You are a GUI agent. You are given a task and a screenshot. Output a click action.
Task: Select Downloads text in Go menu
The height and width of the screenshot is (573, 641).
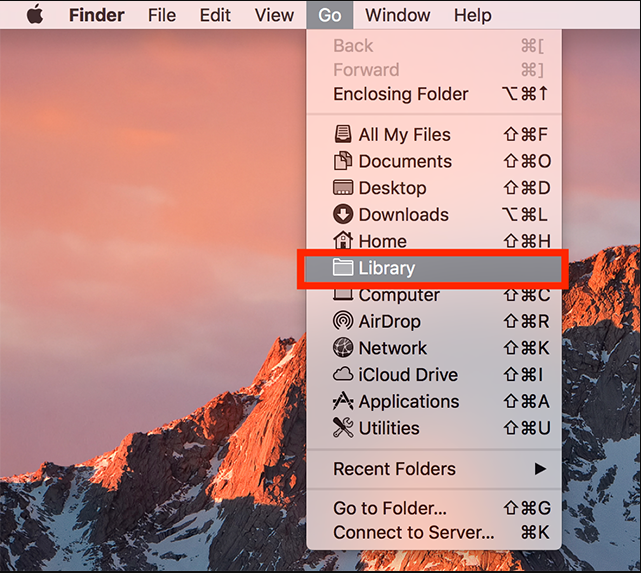pyautogui.click(x=403, y=215)
